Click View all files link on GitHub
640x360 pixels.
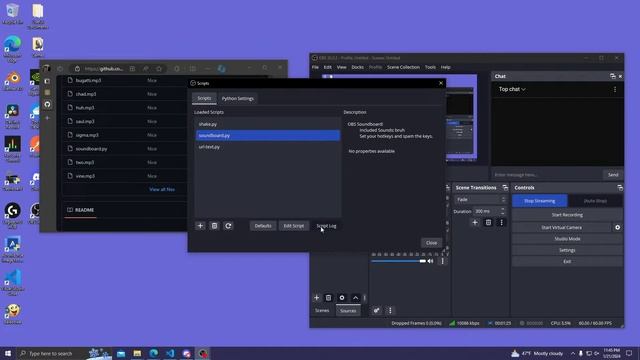pos(162,189)
